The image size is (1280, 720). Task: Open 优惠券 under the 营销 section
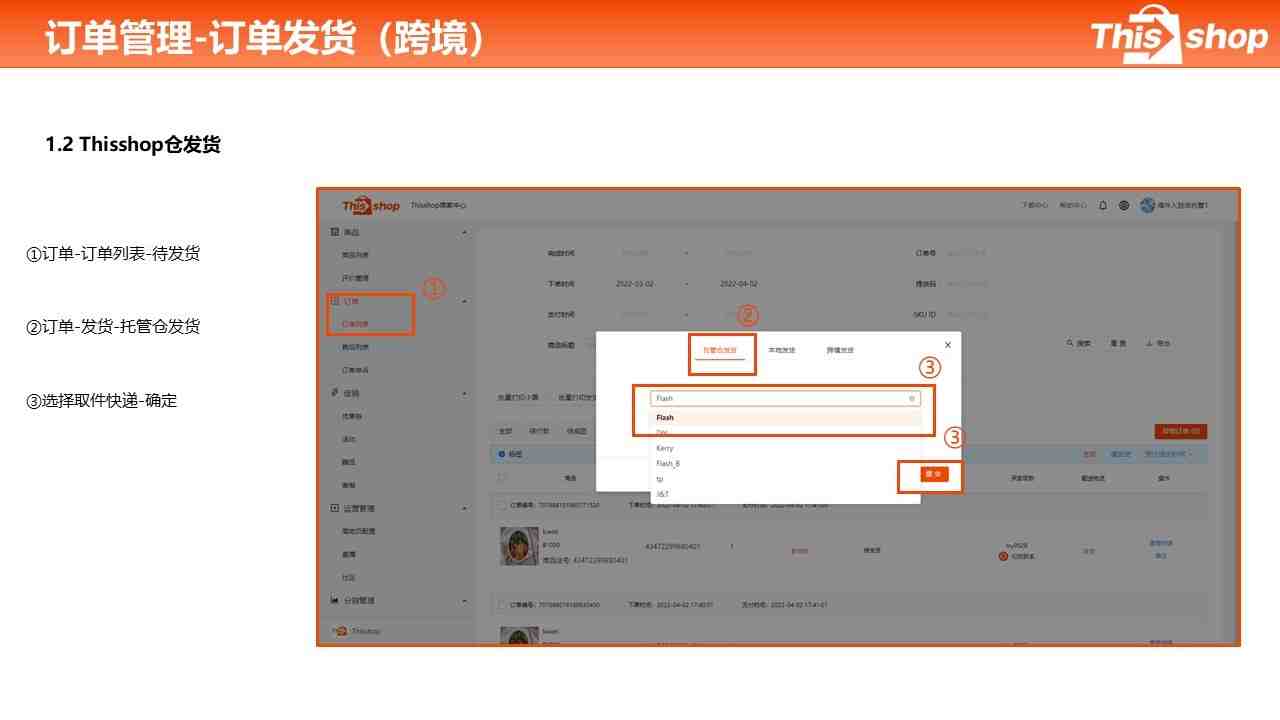[351, 416]
